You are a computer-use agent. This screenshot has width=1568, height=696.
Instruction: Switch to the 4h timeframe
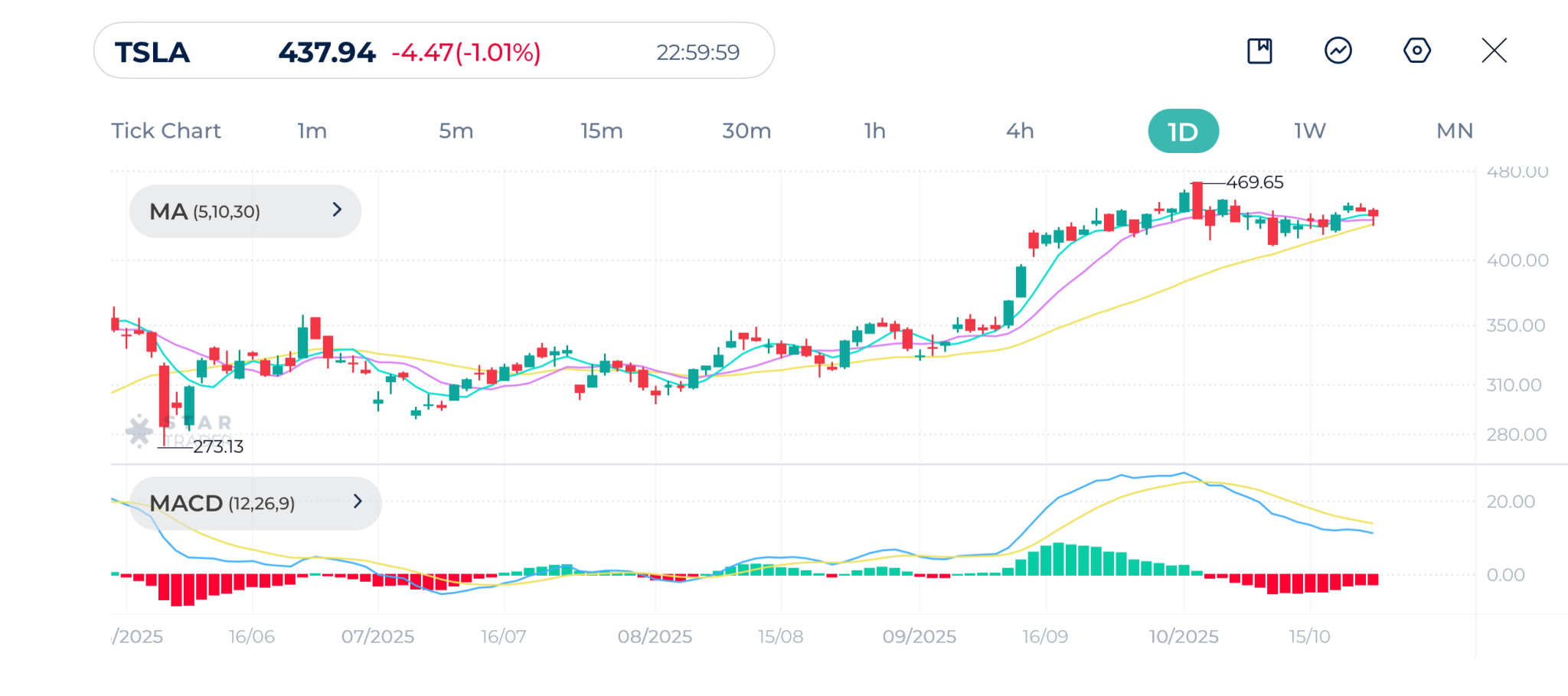click(1020, 131)
